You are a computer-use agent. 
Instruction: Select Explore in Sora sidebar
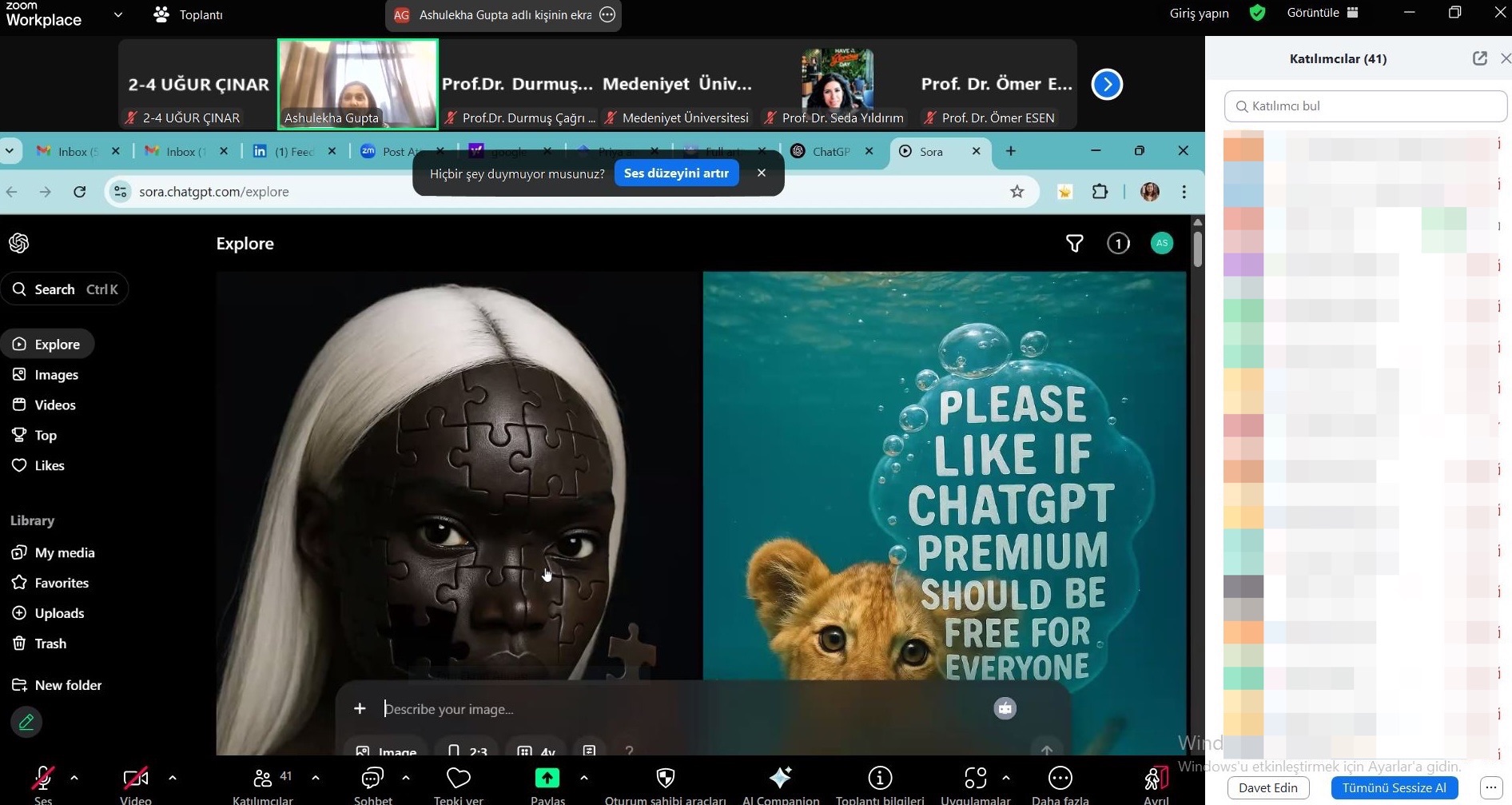(47, 345)
